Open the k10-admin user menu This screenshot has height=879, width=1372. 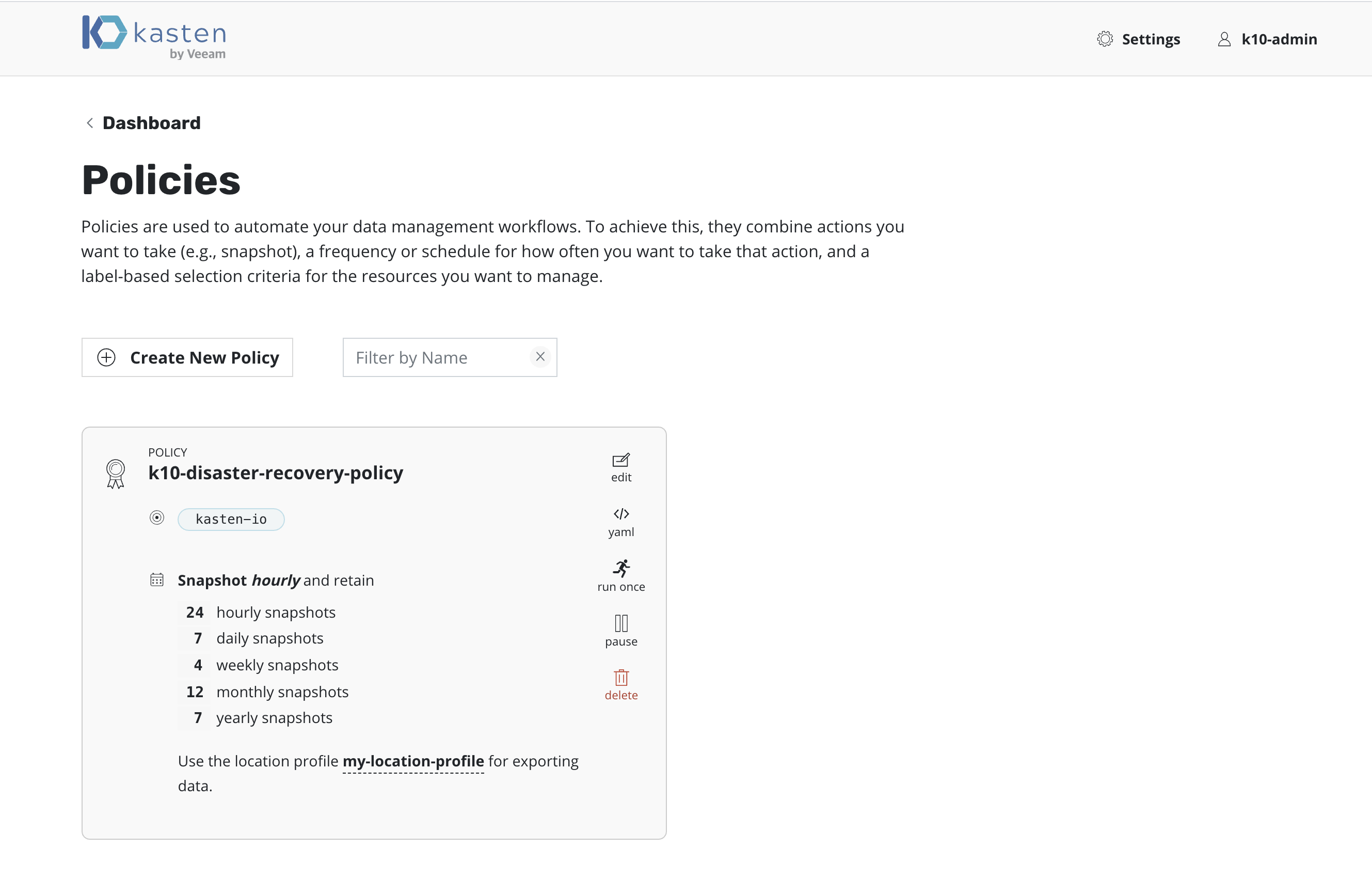coord(1268,39)
